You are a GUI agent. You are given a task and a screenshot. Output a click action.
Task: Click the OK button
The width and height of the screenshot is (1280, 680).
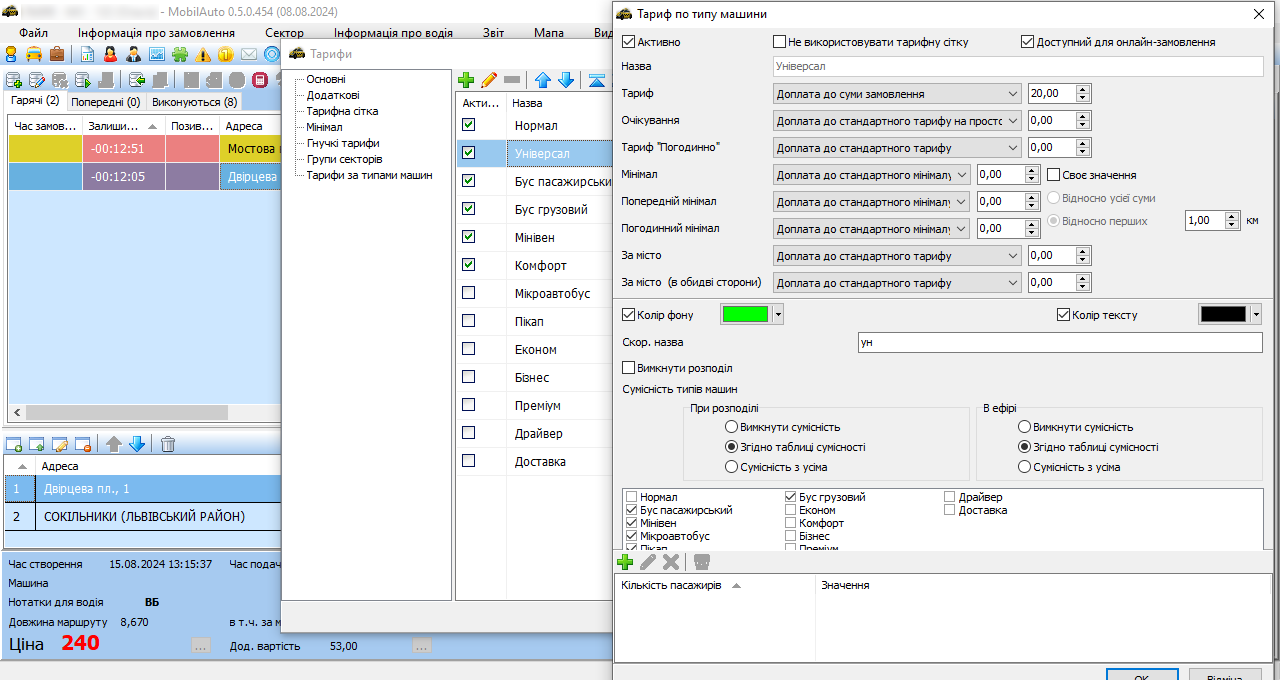pyautogui.click(x=1141, y=676)
